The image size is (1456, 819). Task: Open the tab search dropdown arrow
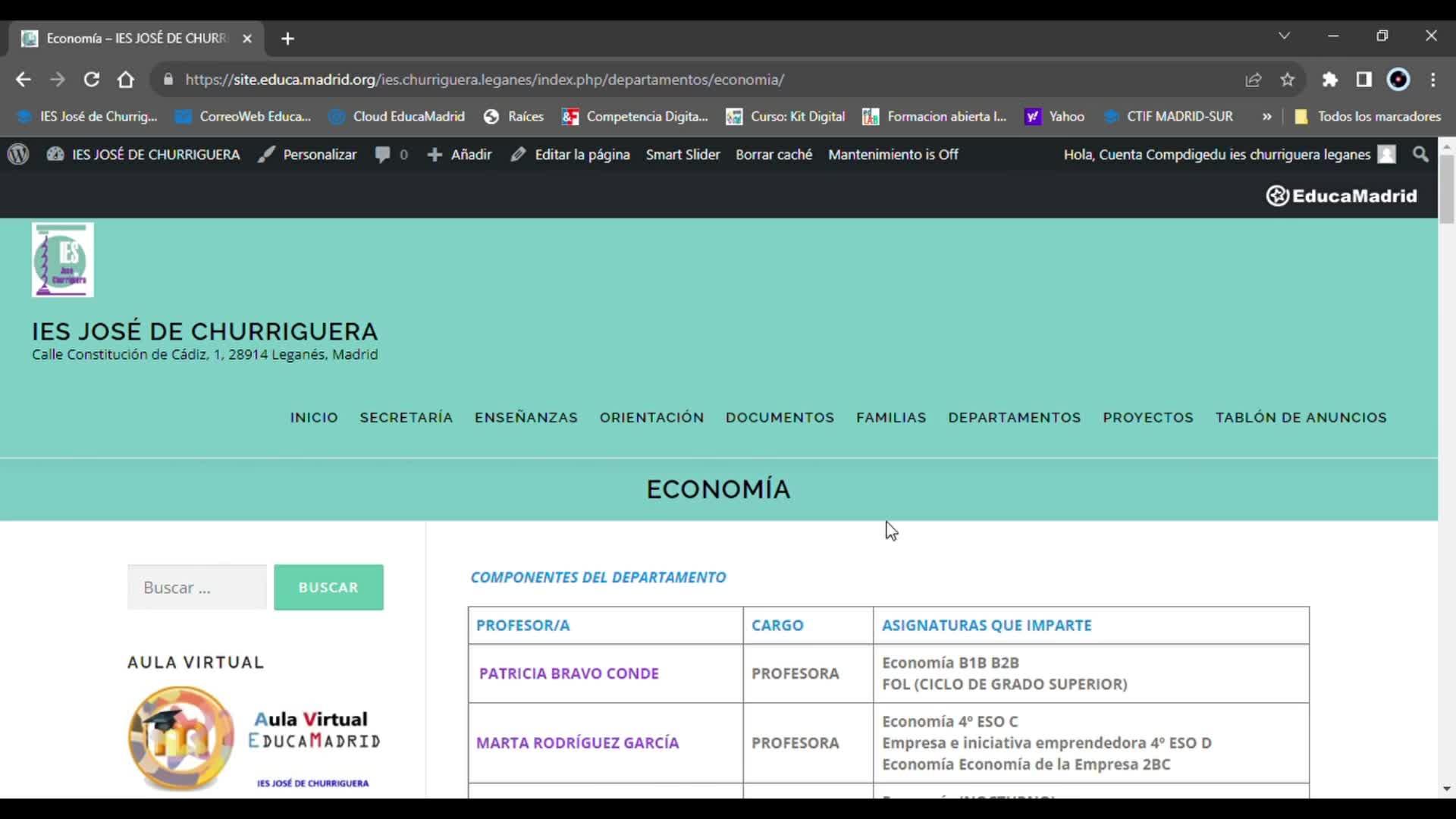click(1284, 36)
